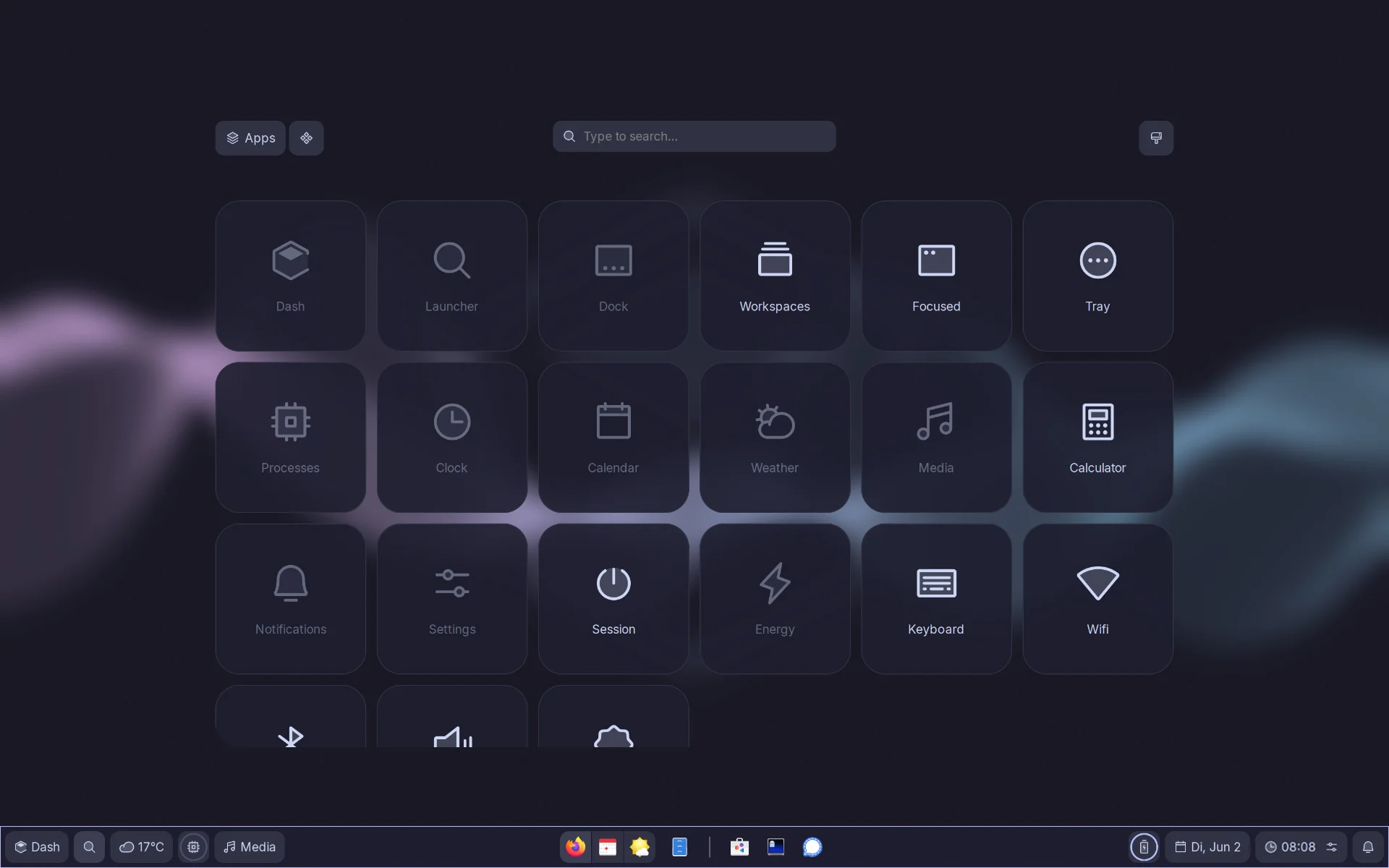The width and height of the screenshot is (1389, 868).
Task: Open the Session power tile
Action: [x=613, y=599]
